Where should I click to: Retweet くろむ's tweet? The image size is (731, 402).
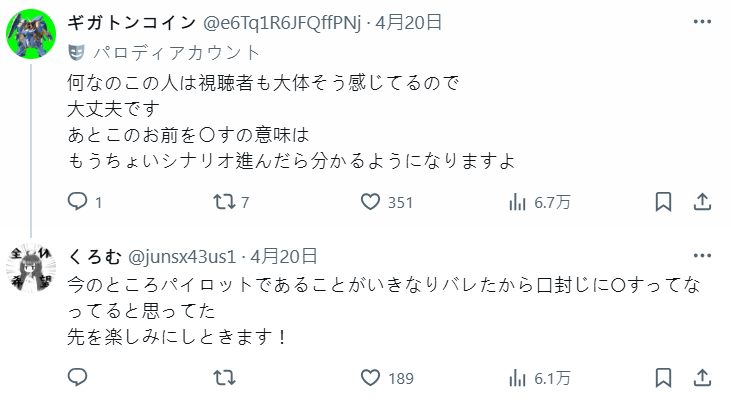pos(227,377)
